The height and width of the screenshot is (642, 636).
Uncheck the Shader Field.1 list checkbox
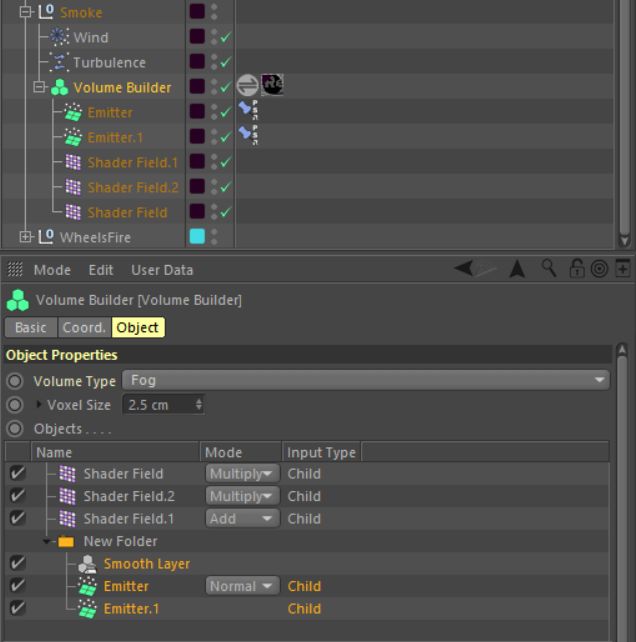(x=17, y=518)
